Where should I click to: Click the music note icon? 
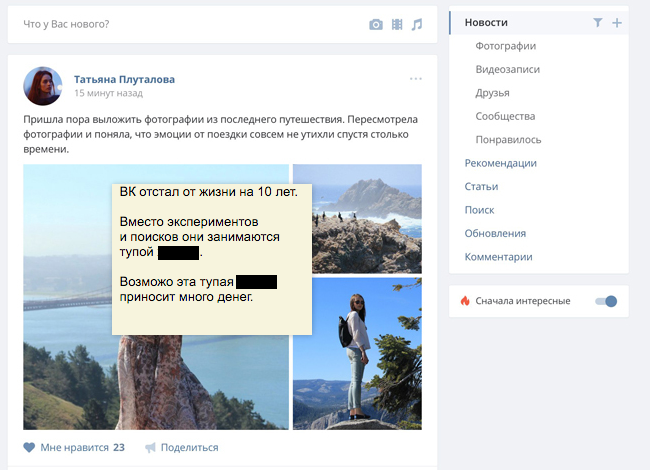417,24
